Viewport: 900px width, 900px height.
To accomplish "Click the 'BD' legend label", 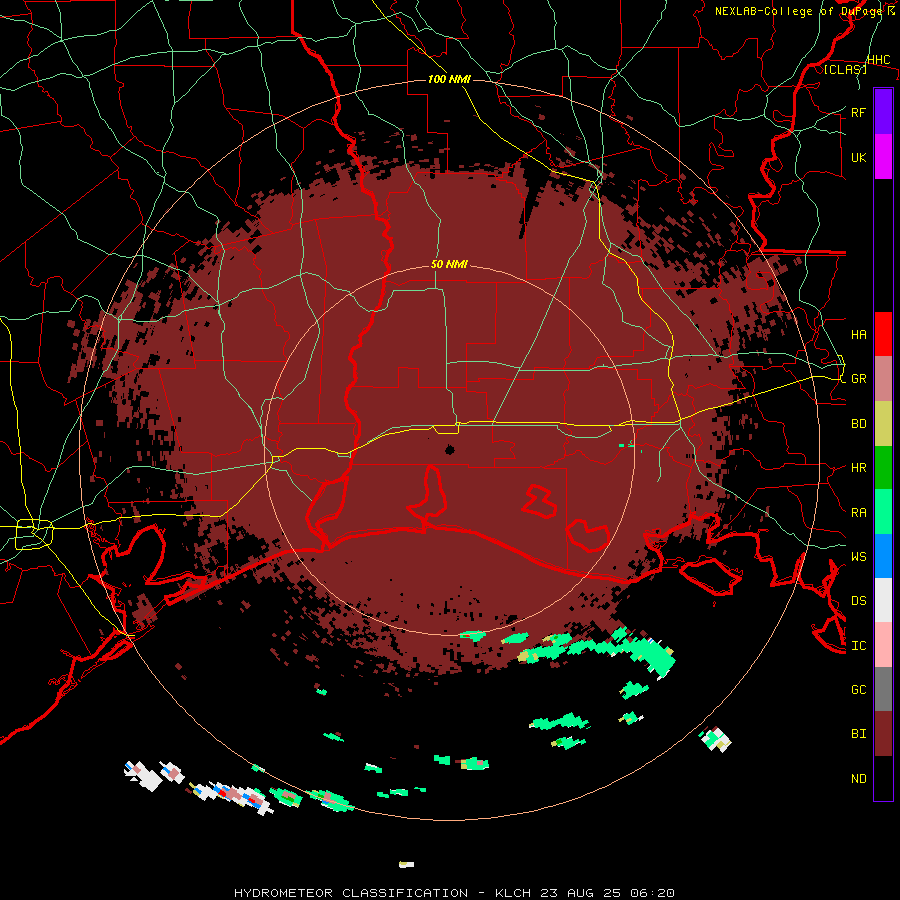I will 858,424.
